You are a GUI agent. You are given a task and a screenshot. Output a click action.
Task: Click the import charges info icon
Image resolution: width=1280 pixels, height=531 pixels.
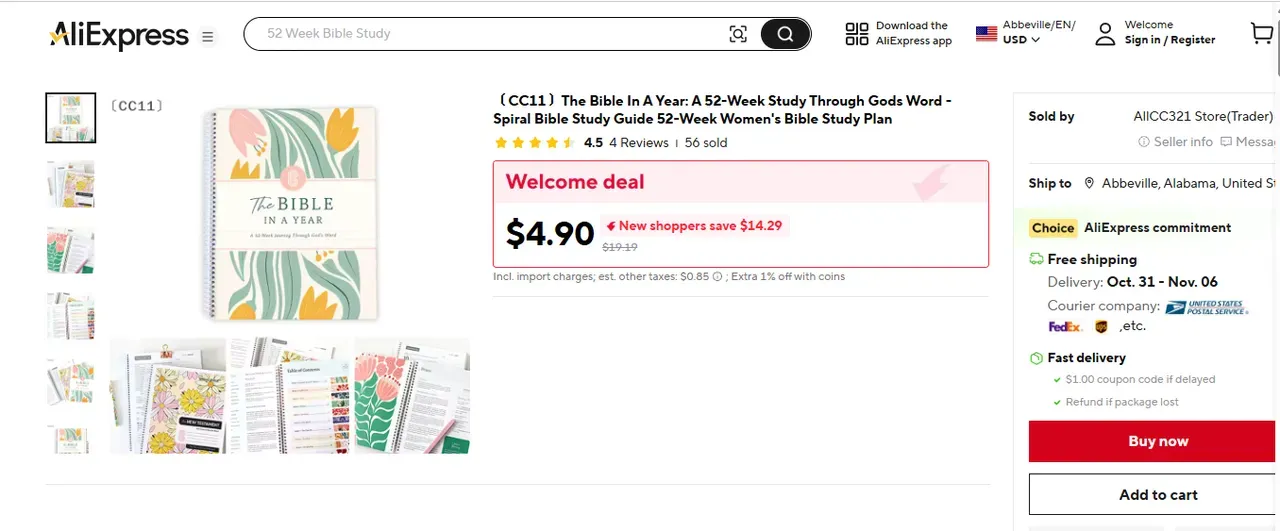pyautogui.click(x=717, y=277)
